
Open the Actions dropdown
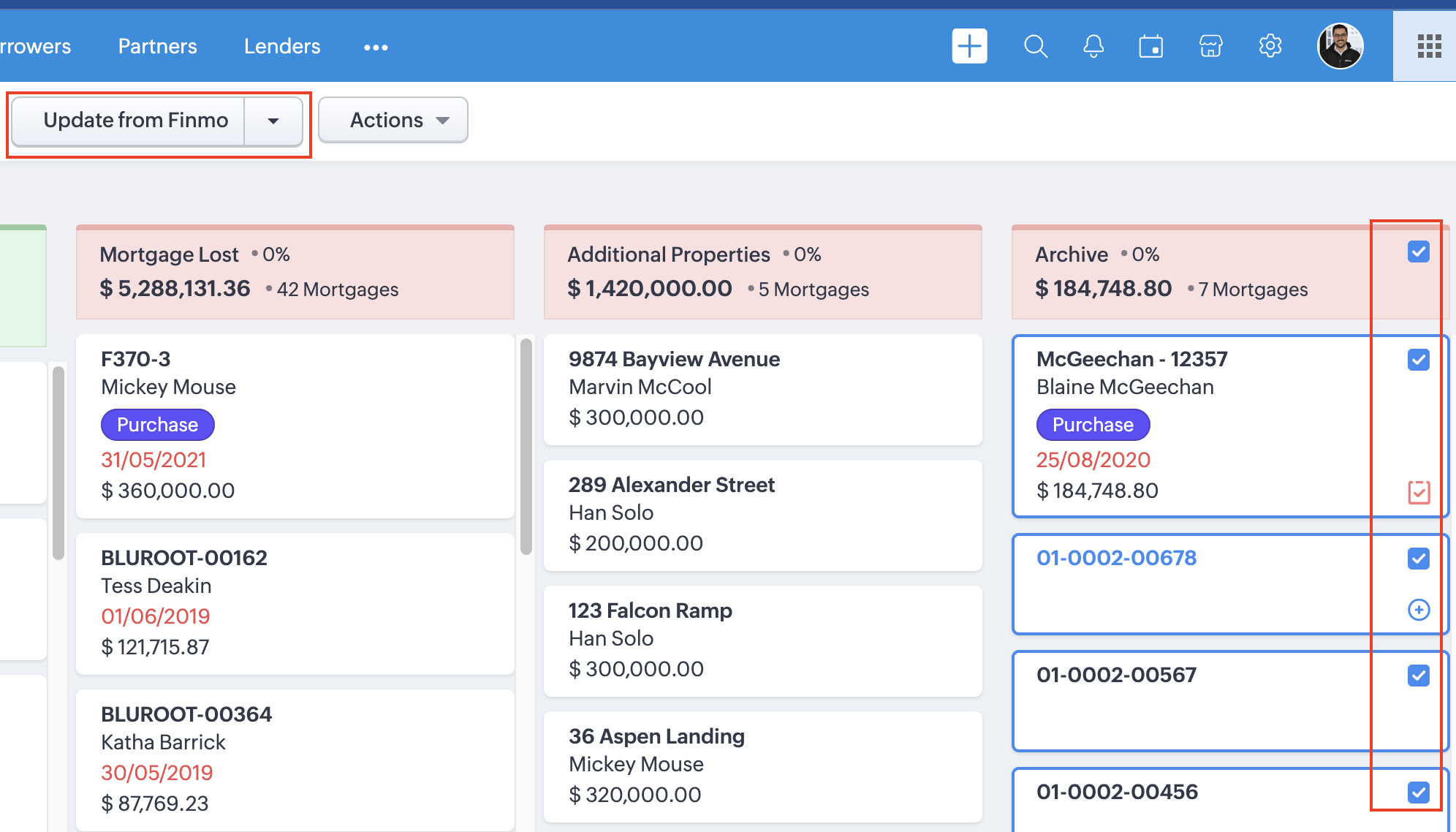(393, 121)
